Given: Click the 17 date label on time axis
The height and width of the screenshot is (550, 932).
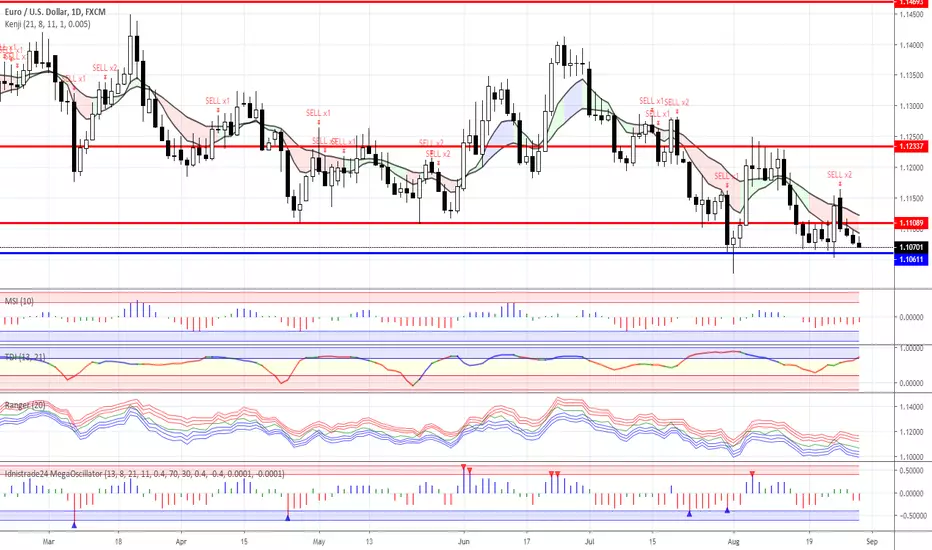Looking at the screenshot, I should (x=527, y=542).
